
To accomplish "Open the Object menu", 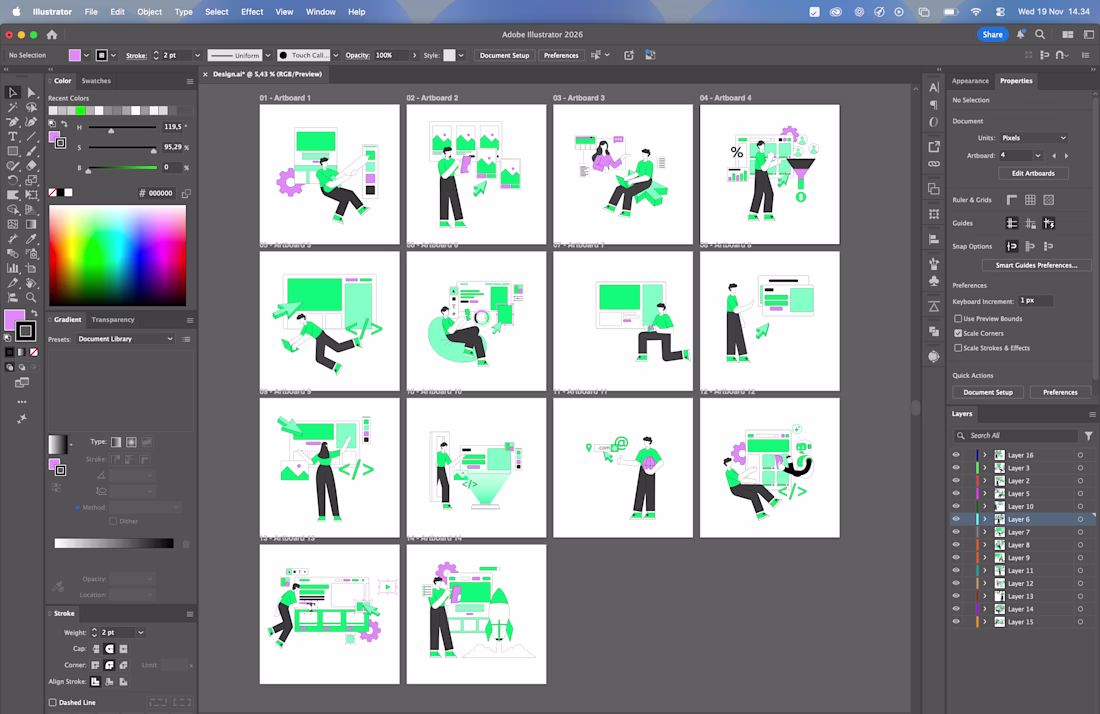I will (149, 12).
